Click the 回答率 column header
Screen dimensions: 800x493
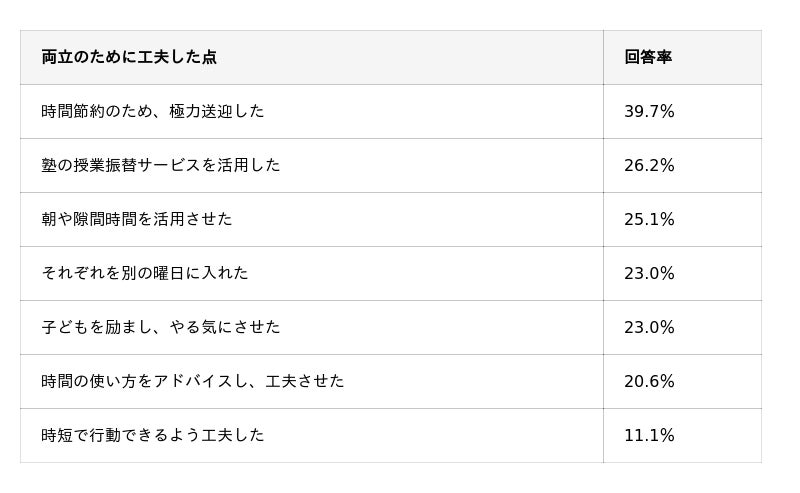[x=648, y=57]
